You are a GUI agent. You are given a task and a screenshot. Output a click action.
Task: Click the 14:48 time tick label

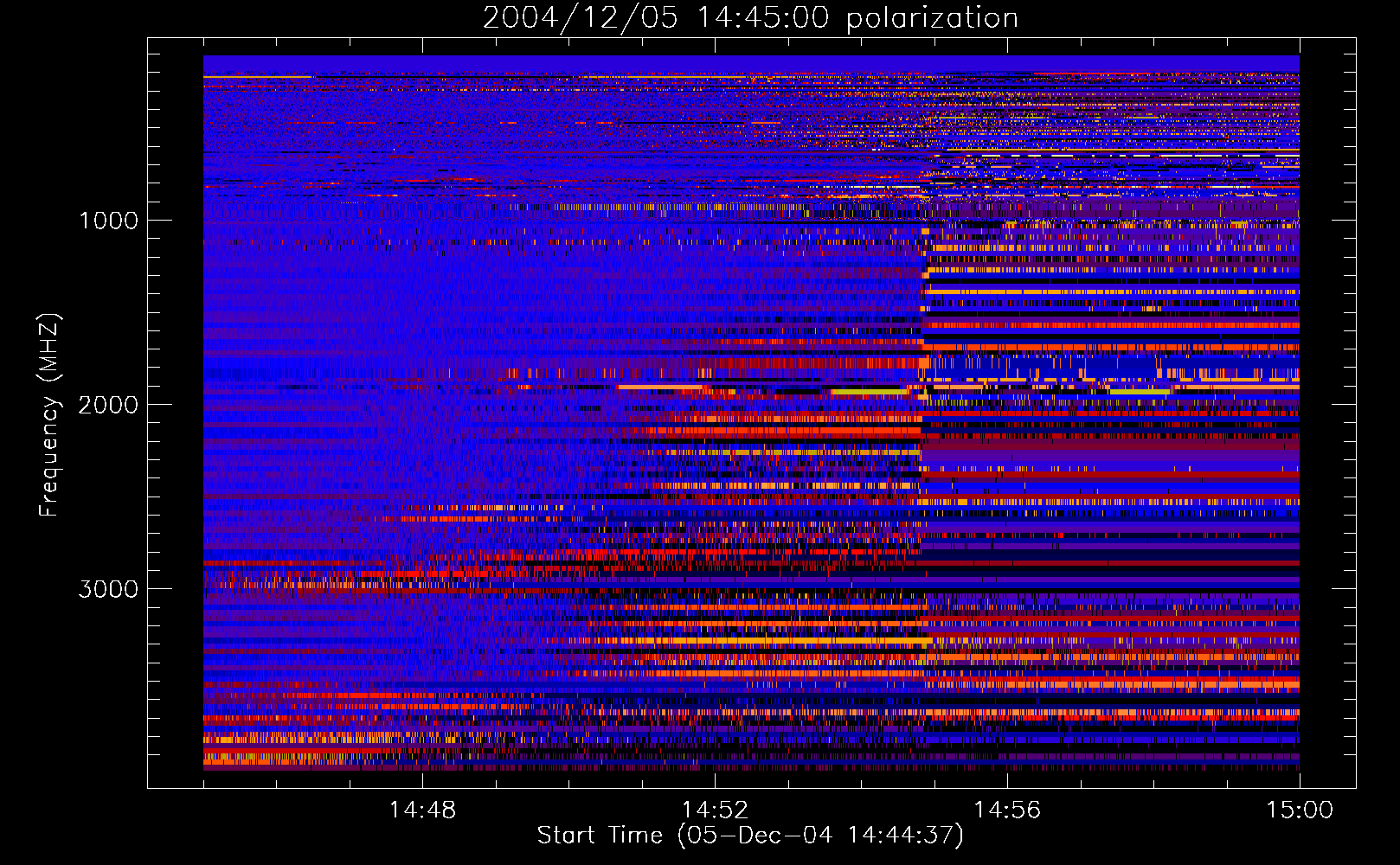[422, 811]
